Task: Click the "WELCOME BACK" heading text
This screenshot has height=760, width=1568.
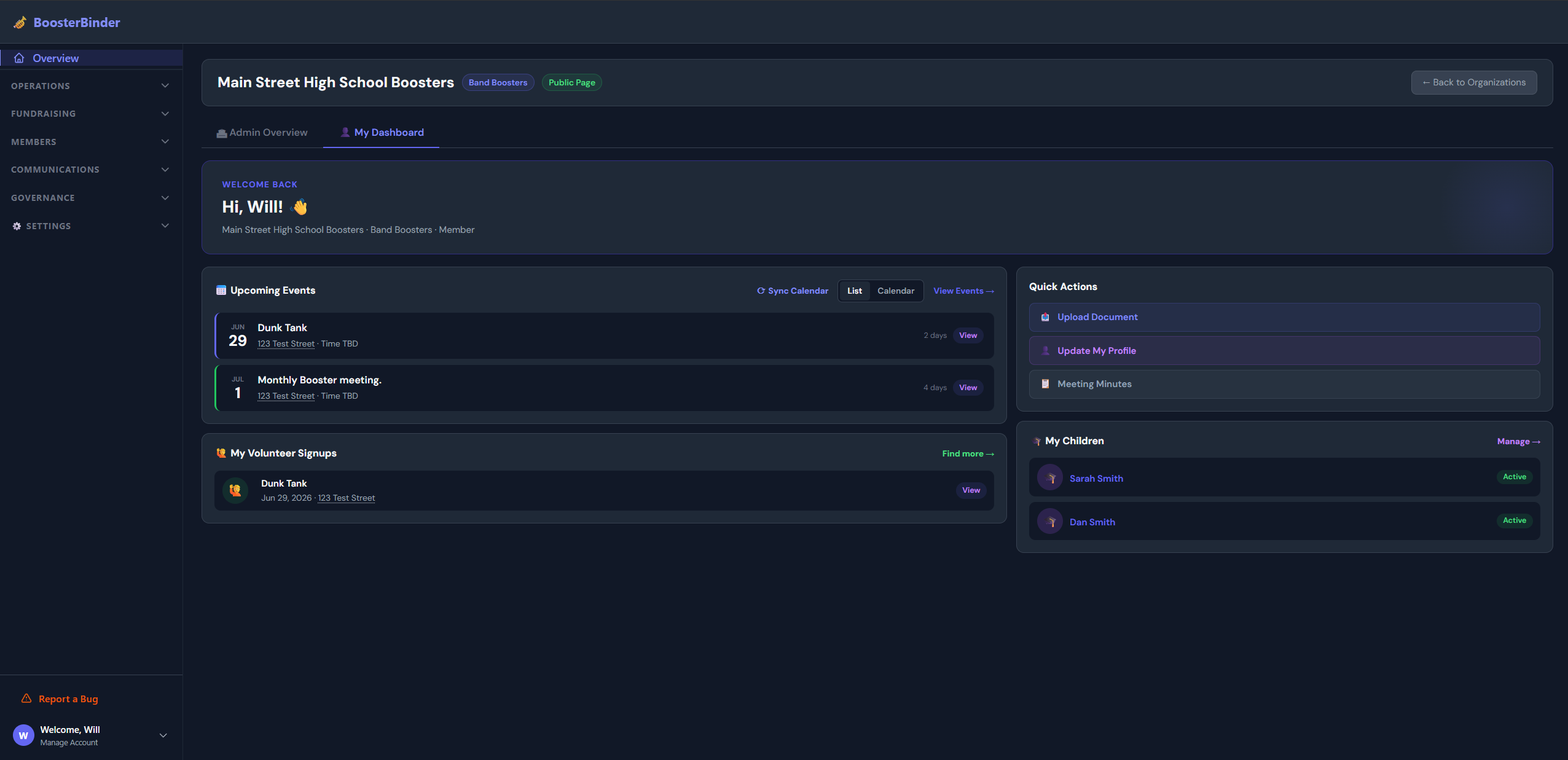Action: [x=259, y=184]
